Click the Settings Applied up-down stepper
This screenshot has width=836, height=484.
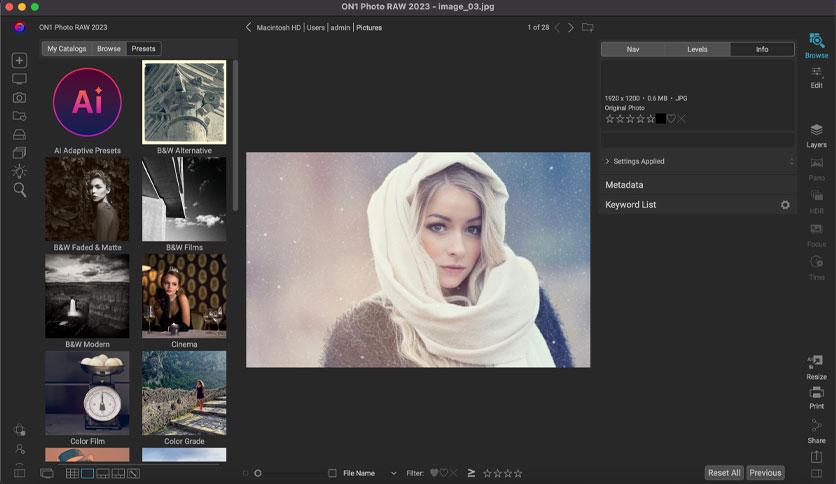tap(791, 161)
